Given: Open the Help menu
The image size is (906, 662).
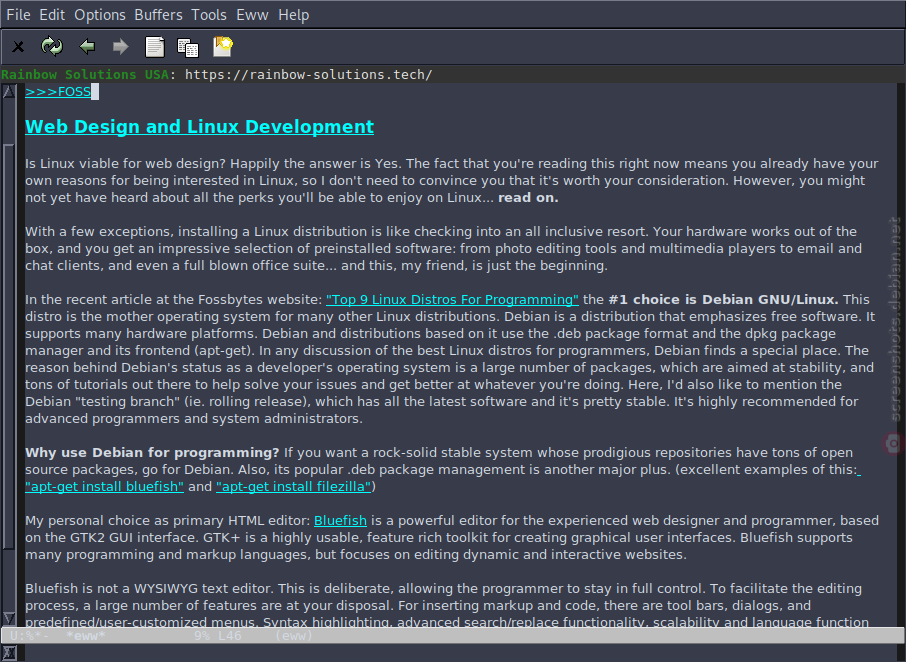Looking at the screenshot, I should click(x=294, y=15).
